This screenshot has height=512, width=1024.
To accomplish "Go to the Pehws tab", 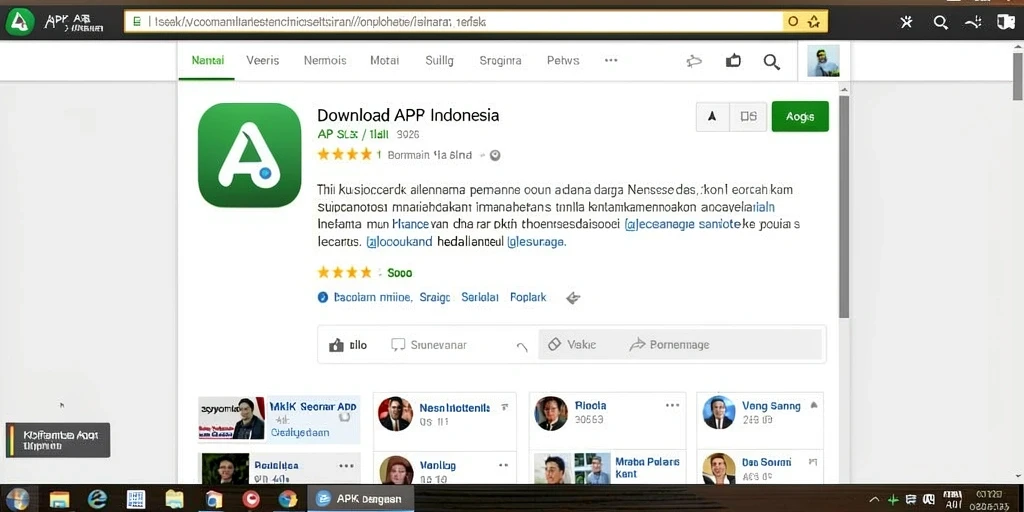I will (563, 60).
